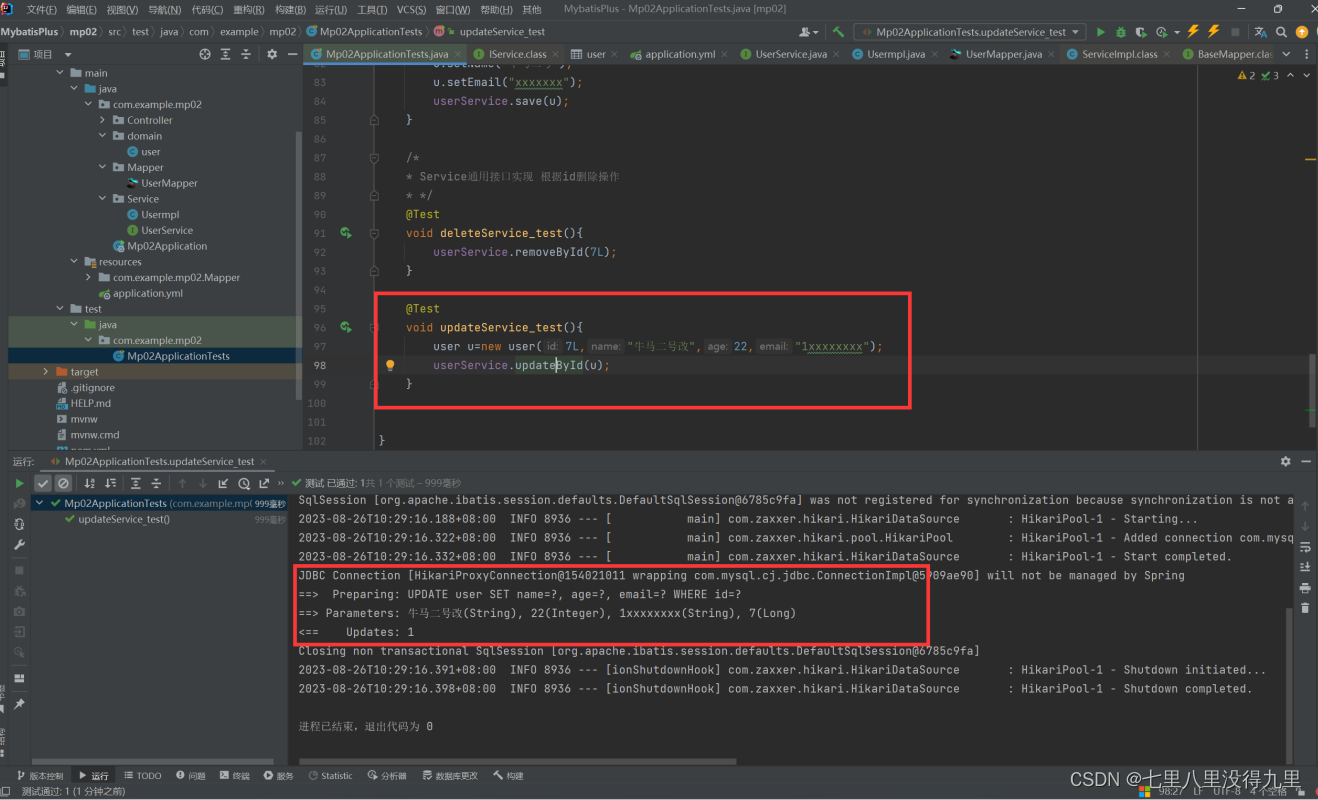
Task: Click the run gutter icon beside deleteService_test
Action: (346, 233)
